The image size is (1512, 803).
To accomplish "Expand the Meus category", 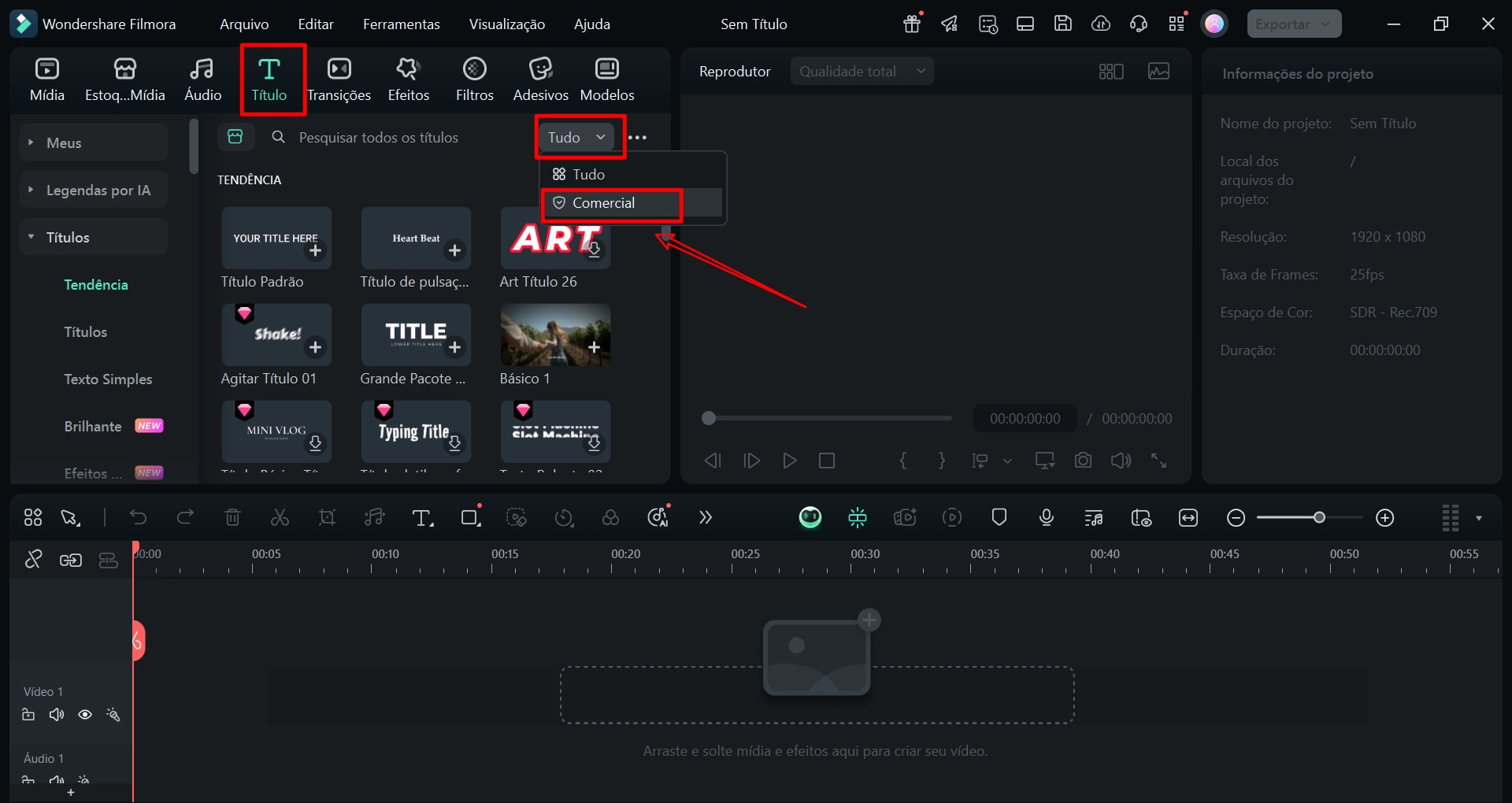I will (x=94, y=142).
